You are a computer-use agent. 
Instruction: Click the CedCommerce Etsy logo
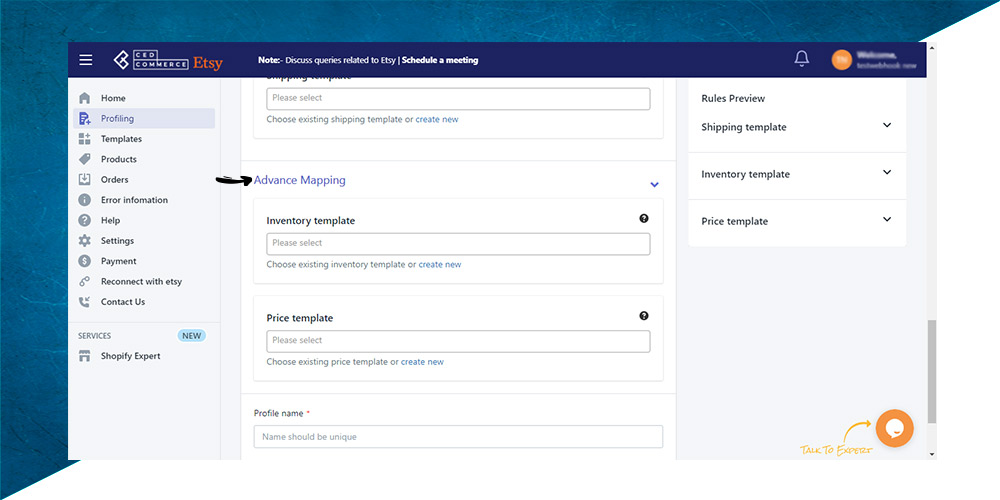pos(168,61)
